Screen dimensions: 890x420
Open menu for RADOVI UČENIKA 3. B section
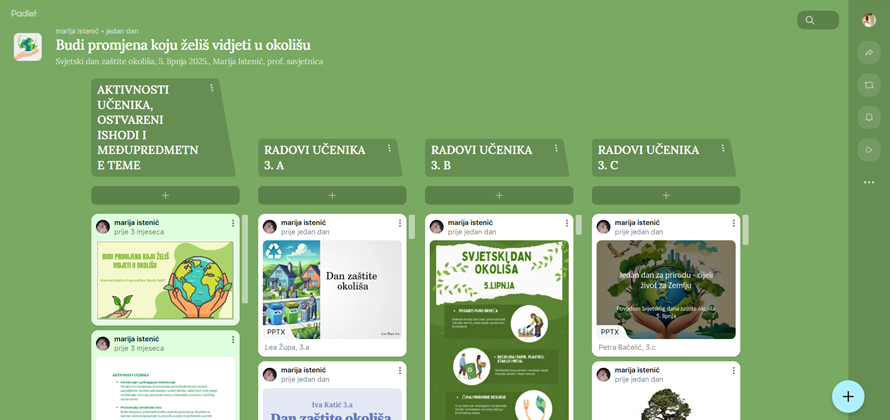click(x=557, y=149)
